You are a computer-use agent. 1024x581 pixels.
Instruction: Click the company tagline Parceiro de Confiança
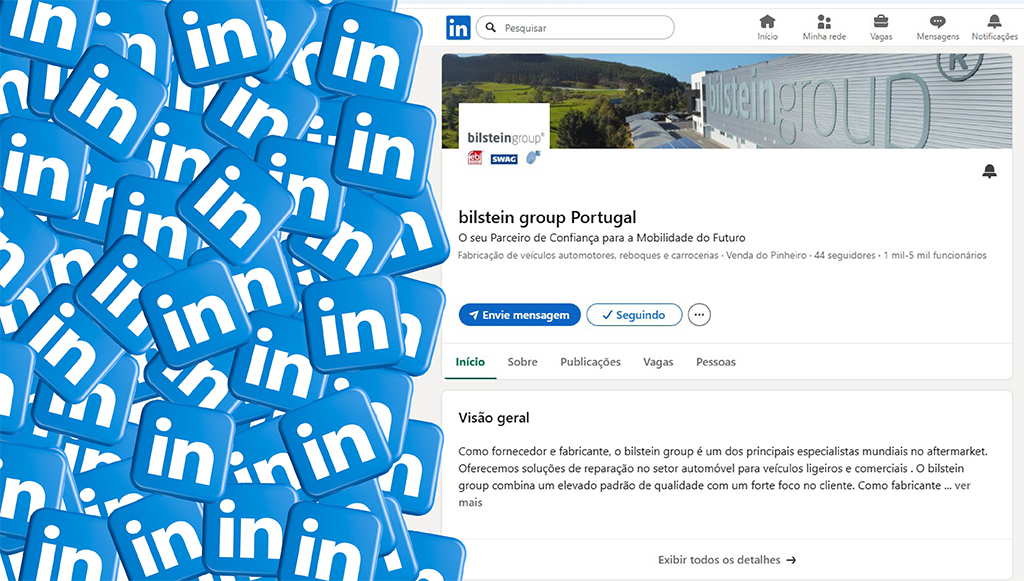(x=601, y=238)
